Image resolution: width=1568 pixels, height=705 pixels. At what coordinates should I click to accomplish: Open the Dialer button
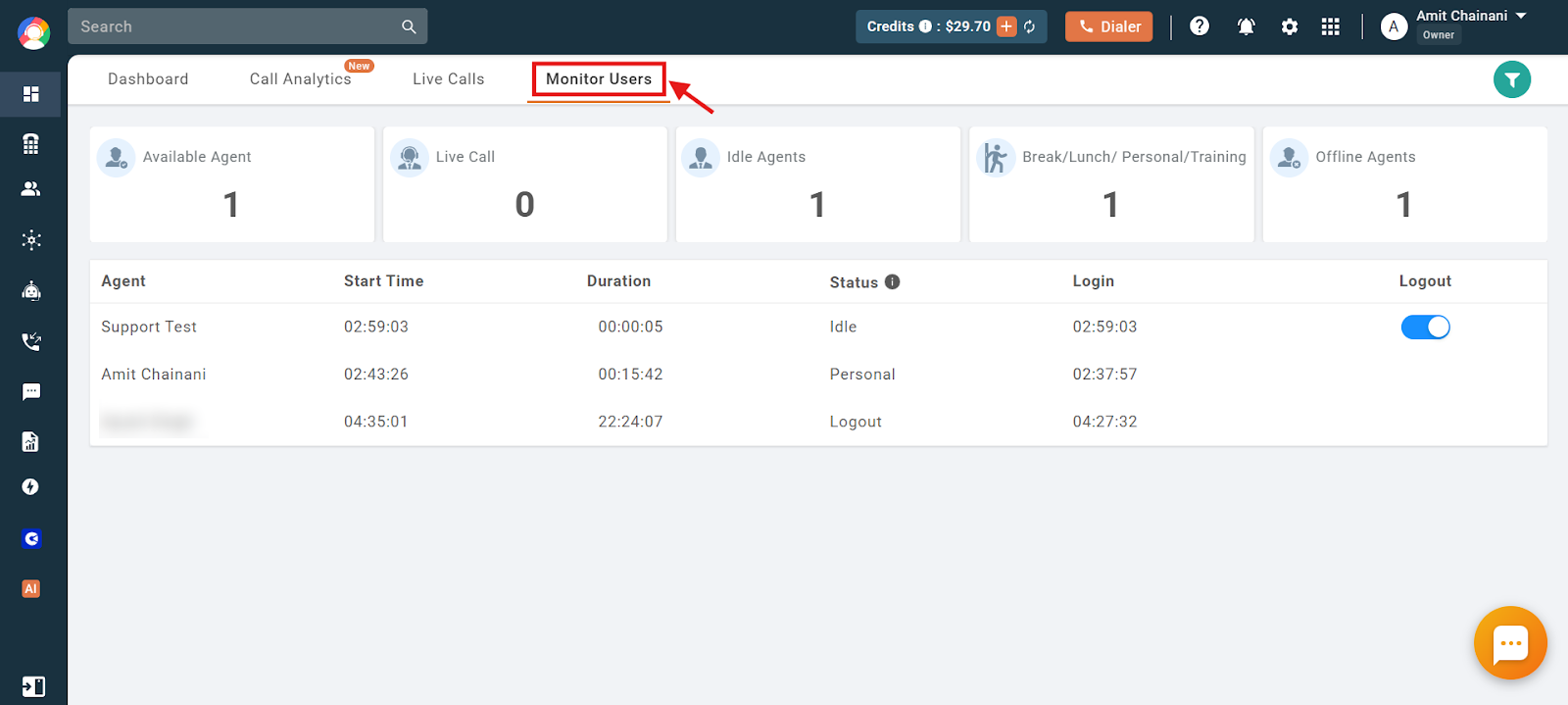pos(1109,26)
